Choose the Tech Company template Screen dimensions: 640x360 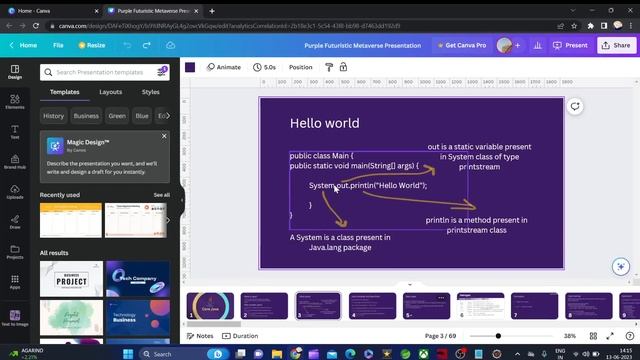click(138, 279)
